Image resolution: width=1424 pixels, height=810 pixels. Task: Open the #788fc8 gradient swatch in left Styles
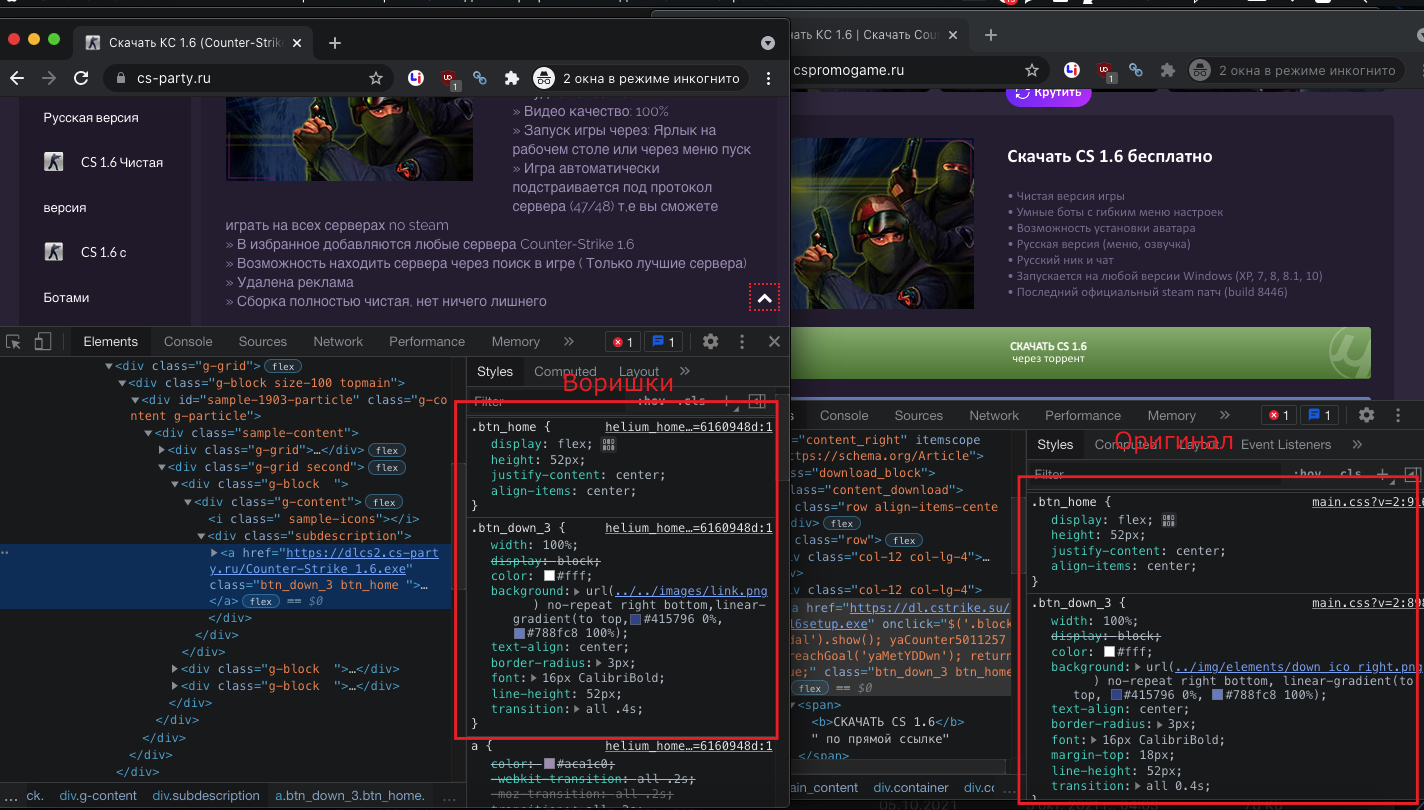(x=519, y=633)
